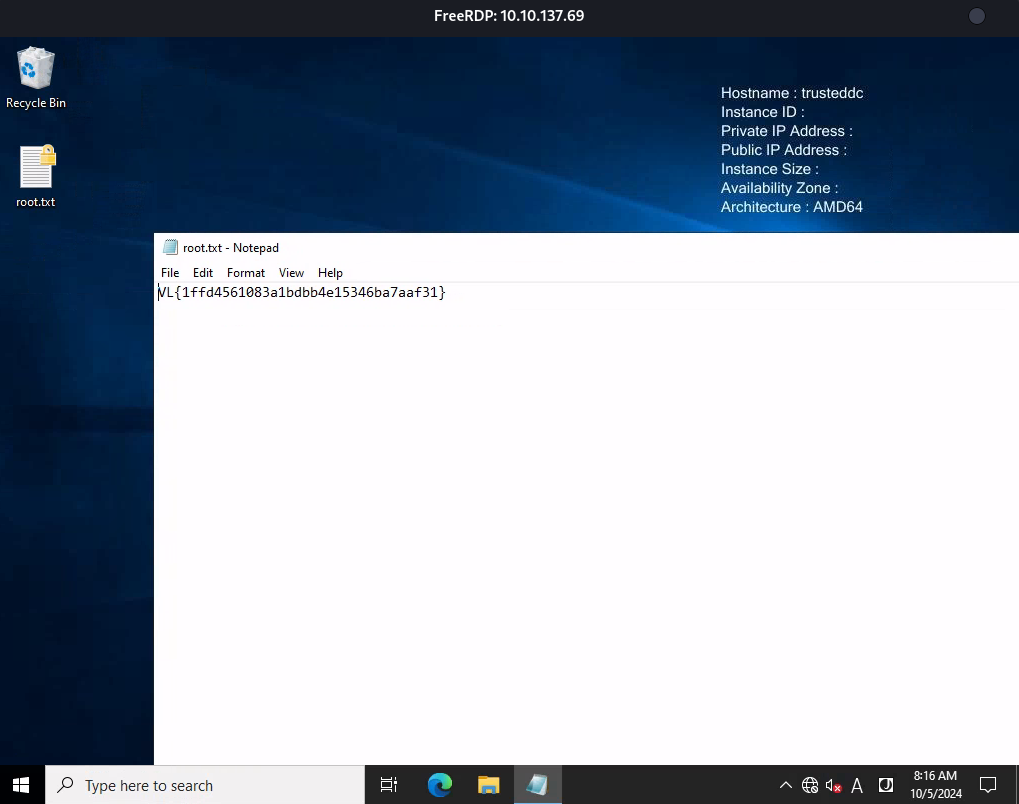The width and height of the screenshot is (1019, 804).
Task: Click the Type here to search box
Action: [205, 785]
